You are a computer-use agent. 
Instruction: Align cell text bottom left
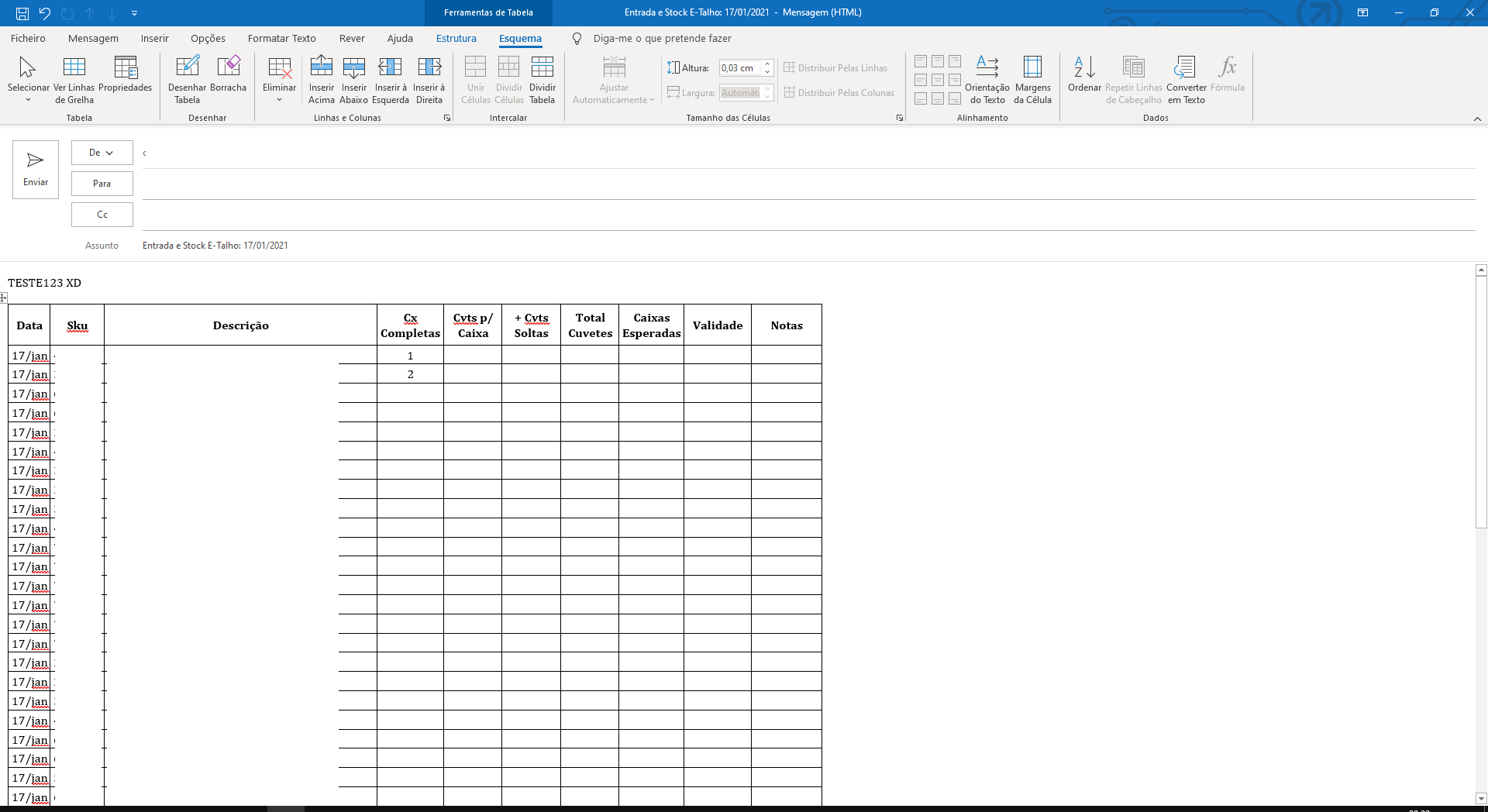point(921,98)
